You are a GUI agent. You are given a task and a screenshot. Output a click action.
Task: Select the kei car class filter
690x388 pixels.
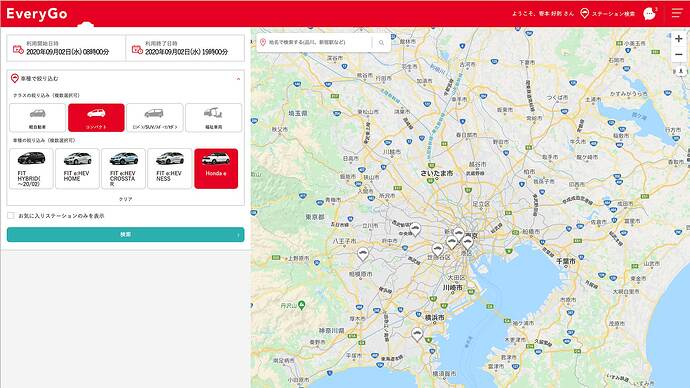37,117
